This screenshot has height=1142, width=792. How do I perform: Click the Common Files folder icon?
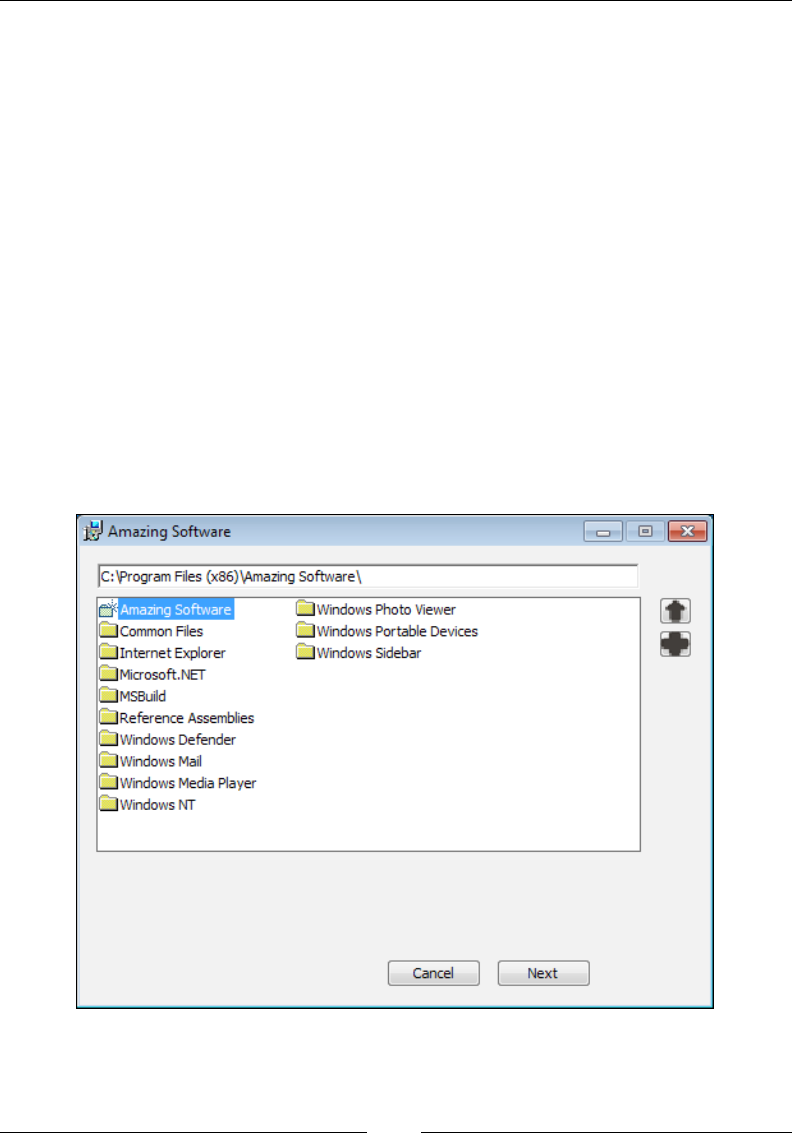108,630
